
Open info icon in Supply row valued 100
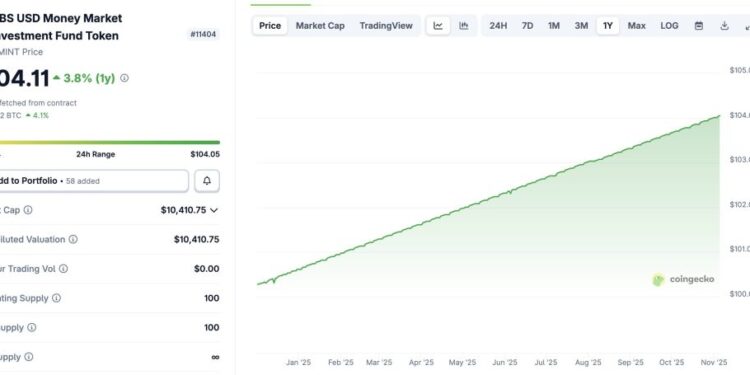pos(32,328)
